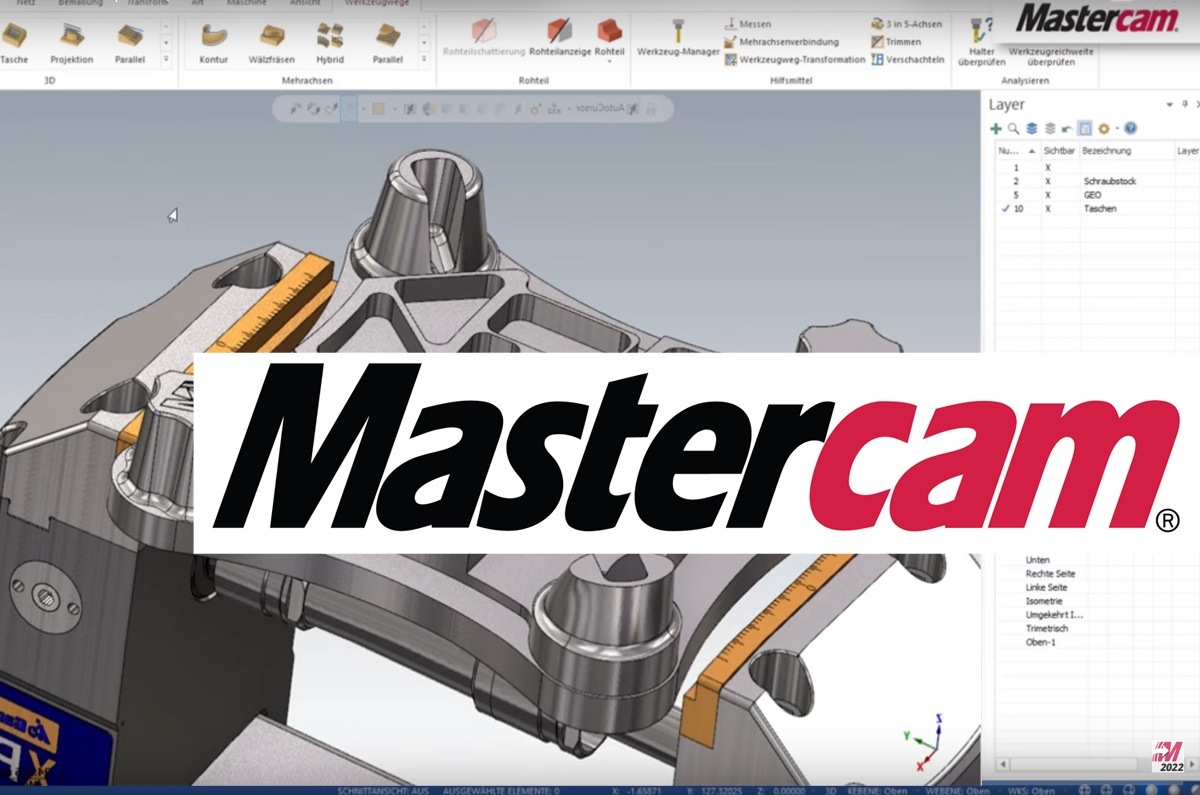Select the Mehrachsen Kontur toolpath
Viewport: 1200px width, 795px height.
(214, 43)
